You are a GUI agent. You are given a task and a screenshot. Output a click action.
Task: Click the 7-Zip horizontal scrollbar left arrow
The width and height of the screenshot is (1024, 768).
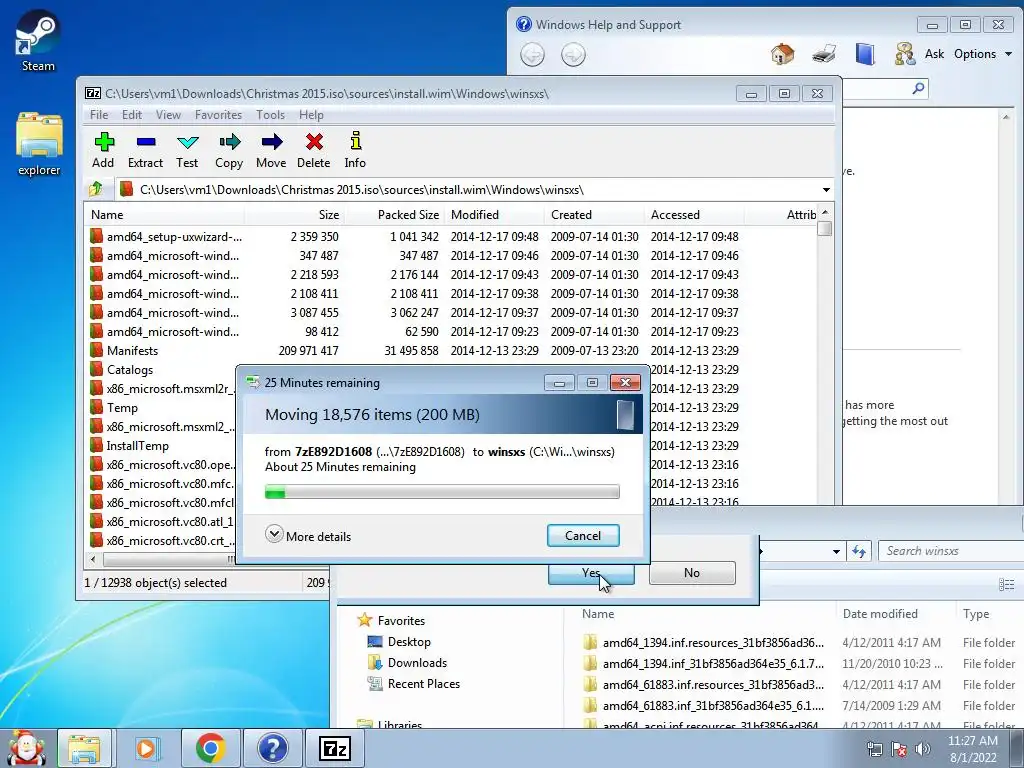(93, 560)
